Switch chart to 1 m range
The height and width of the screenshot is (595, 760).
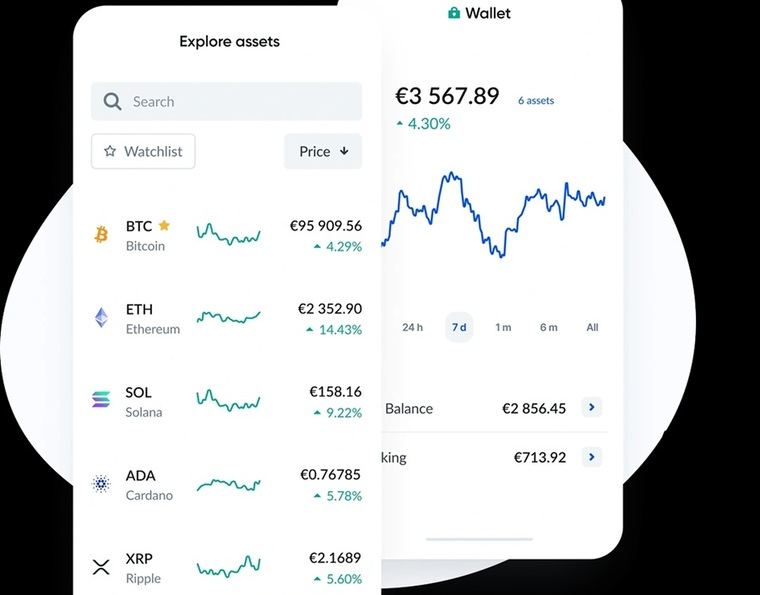503,327
